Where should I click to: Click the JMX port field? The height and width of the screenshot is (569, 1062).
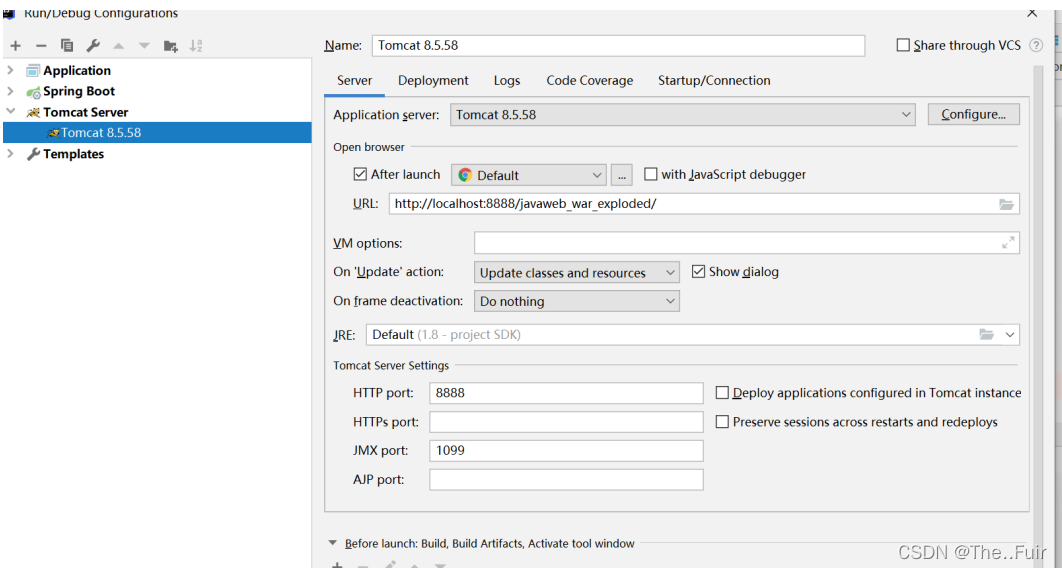click(566, 450)
